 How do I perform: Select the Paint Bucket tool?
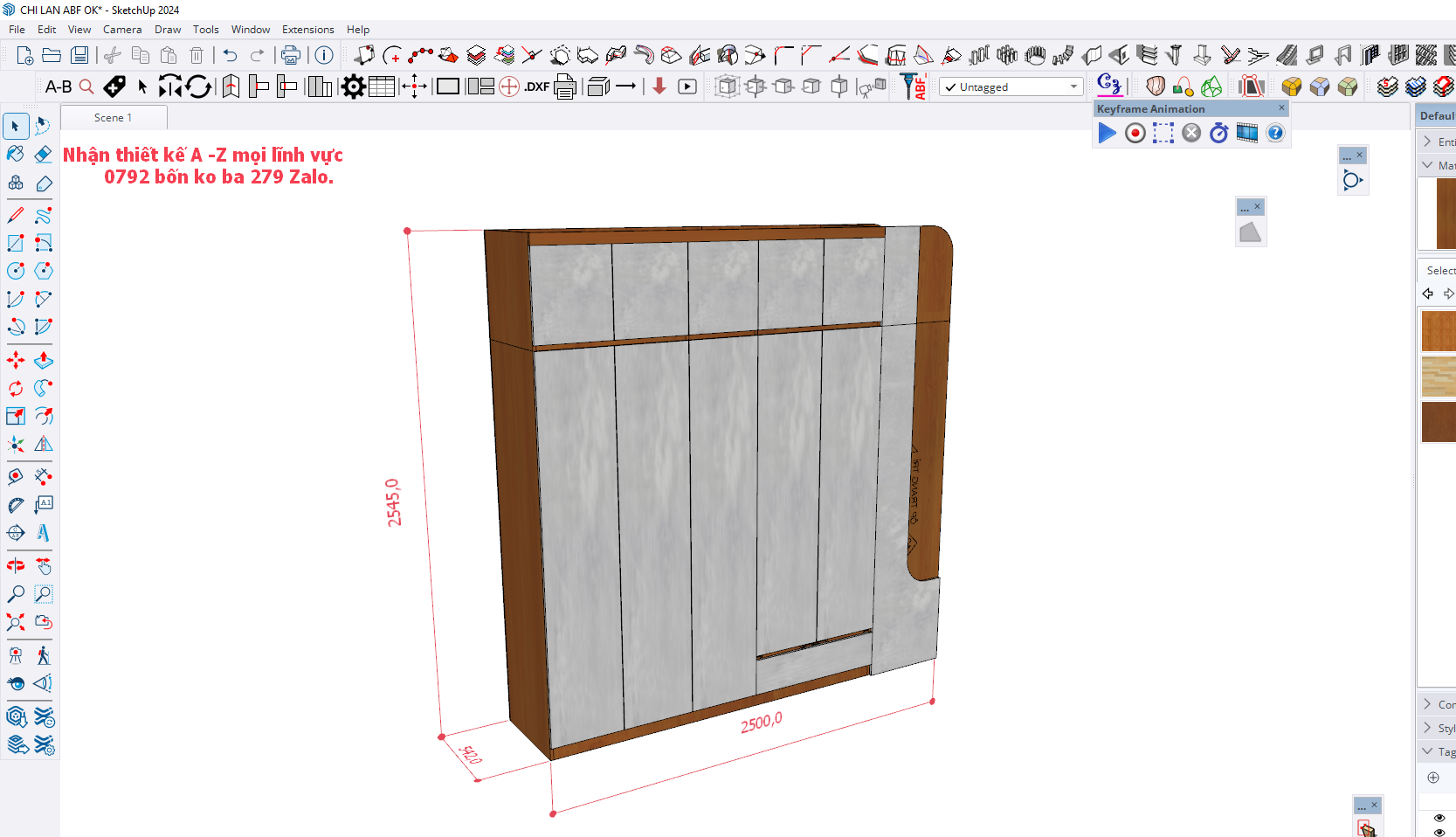coord(16,154)
